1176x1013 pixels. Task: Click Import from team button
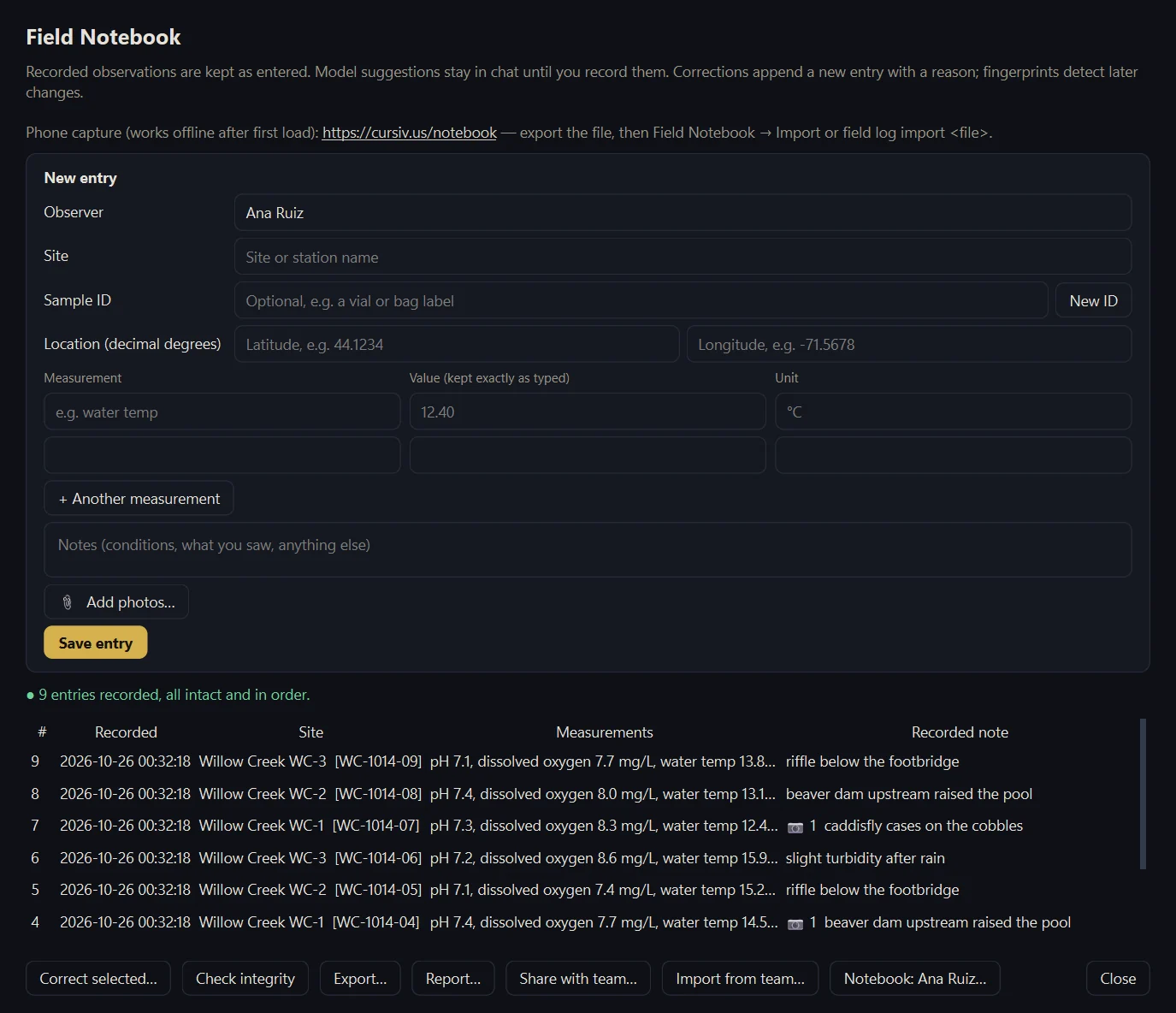740,978
